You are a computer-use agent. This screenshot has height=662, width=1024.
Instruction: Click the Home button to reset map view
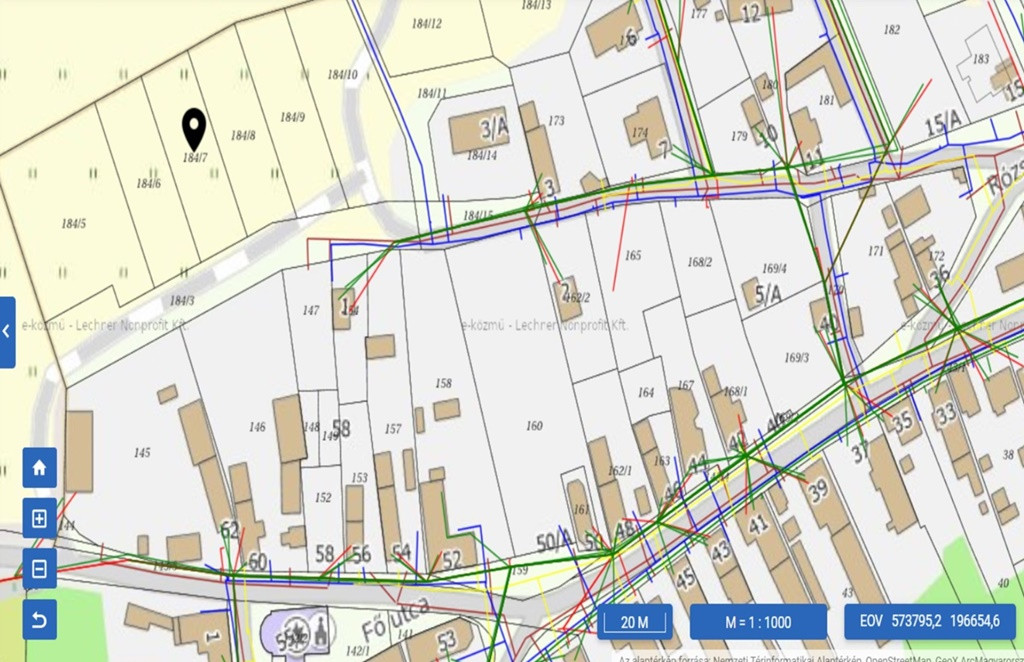coord(40,467)
